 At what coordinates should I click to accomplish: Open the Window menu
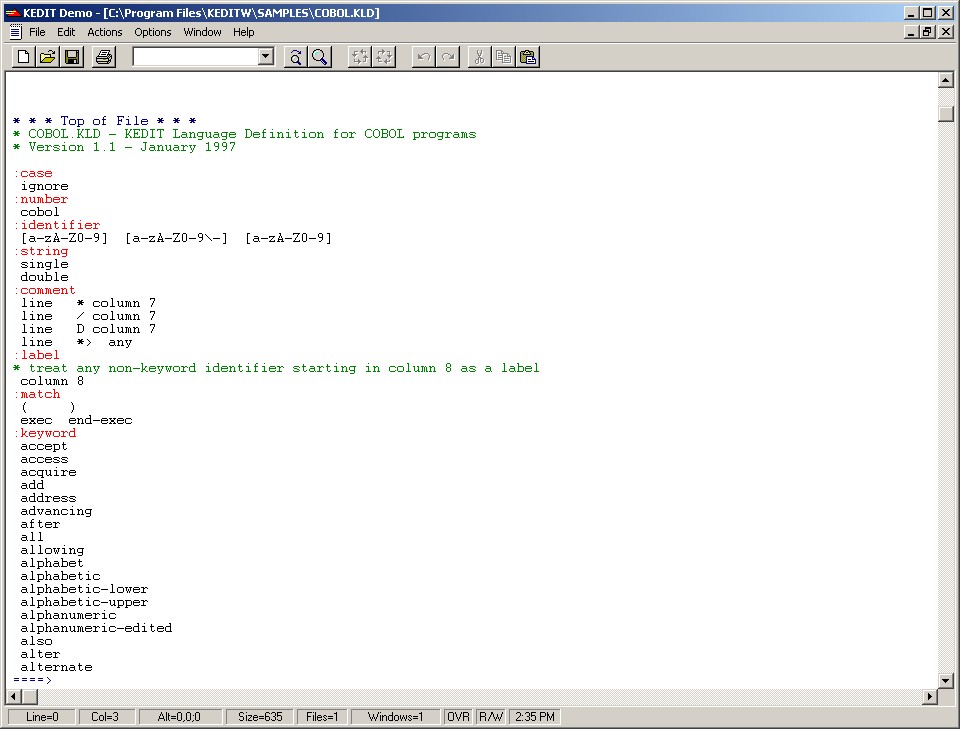click(x=203, y=32)
